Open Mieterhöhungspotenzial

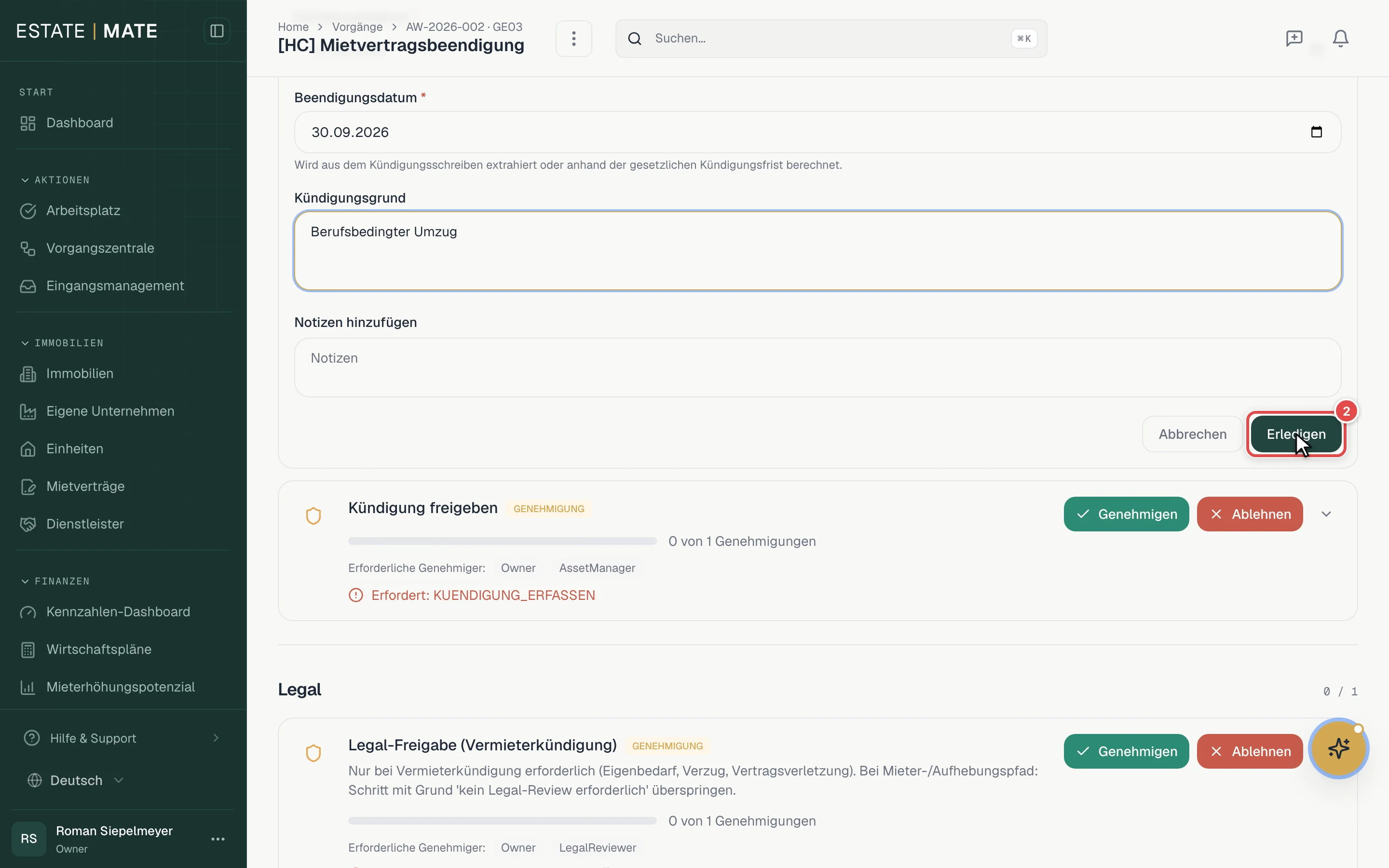point(123,687)
